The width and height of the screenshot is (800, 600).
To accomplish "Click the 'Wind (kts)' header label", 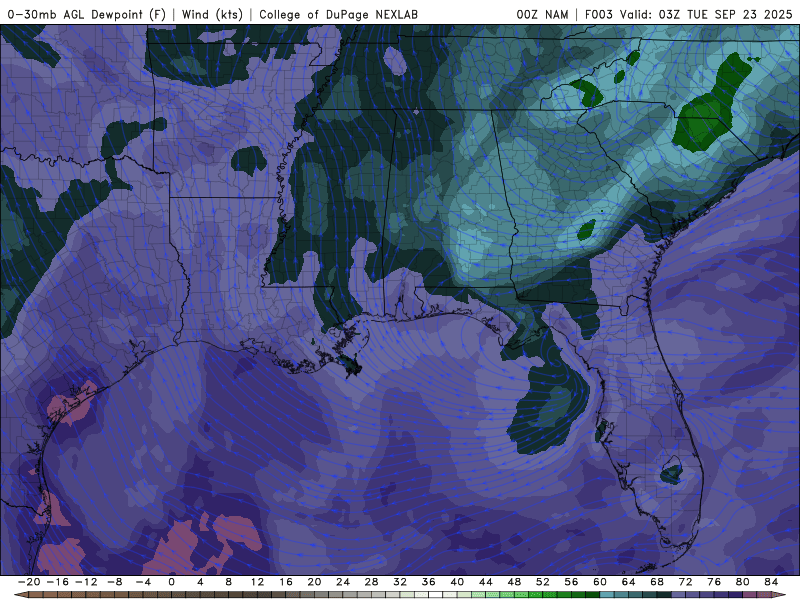I will point(212,14).
